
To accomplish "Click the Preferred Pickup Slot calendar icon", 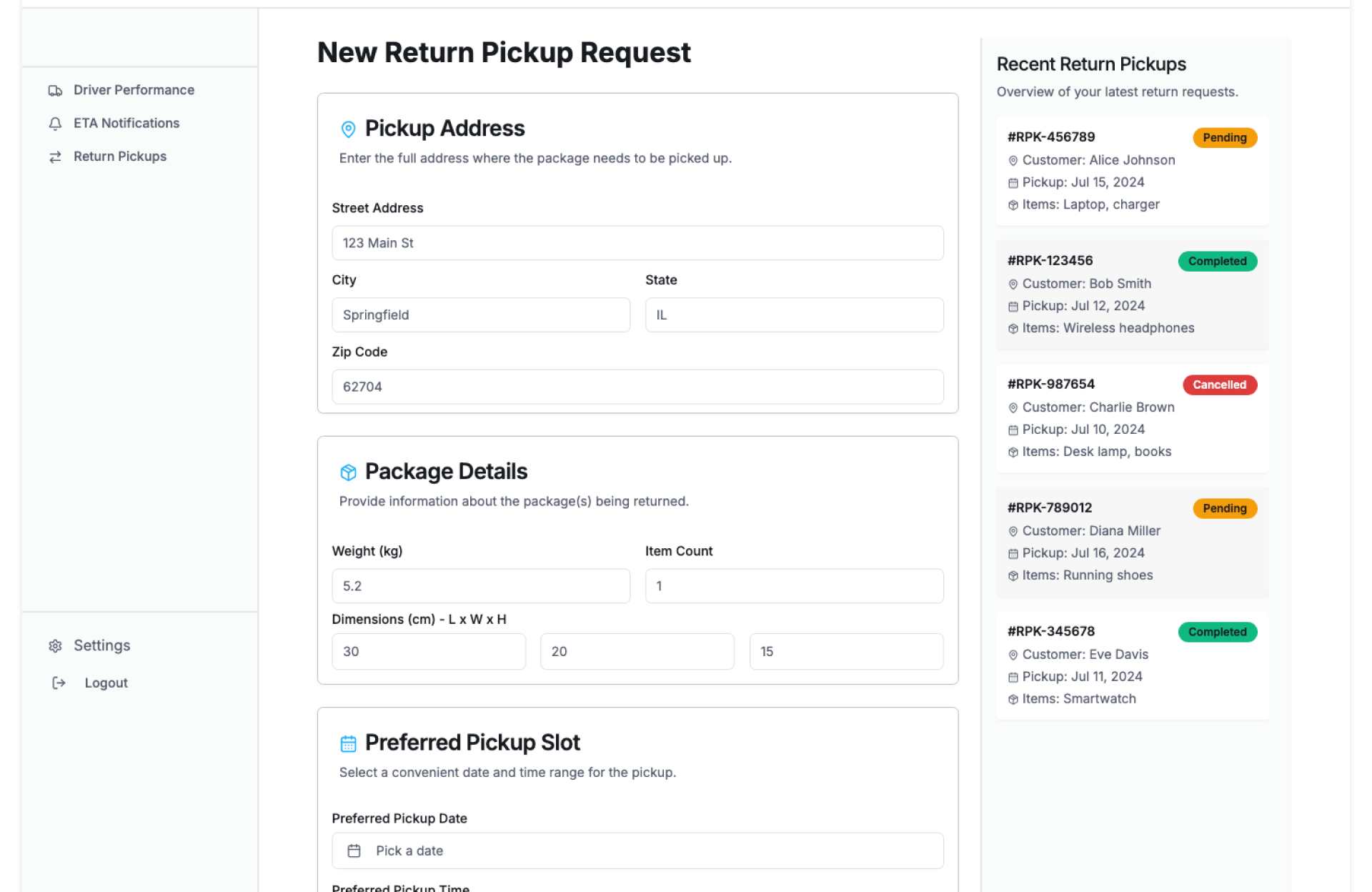I will click(348, 744).
